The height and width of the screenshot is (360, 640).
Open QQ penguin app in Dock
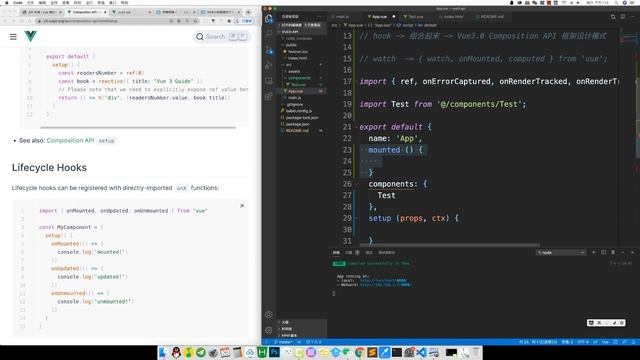point(176,352)
